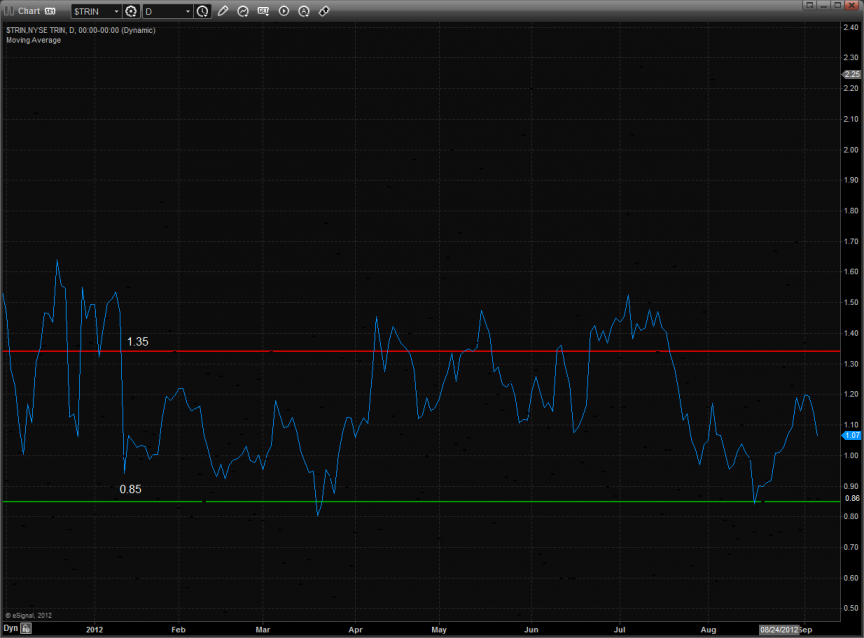Click the symbol settings gear icon
The width and height of the screenshot is (864, 638).
tap(130, 11)
